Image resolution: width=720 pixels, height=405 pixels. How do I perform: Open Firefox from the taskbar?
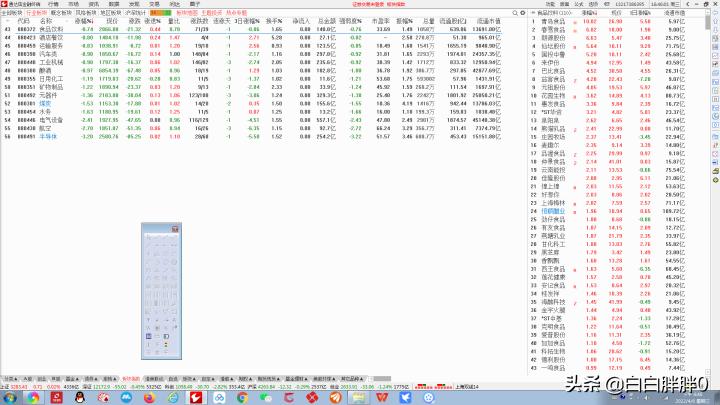click(x=149, y=397)
